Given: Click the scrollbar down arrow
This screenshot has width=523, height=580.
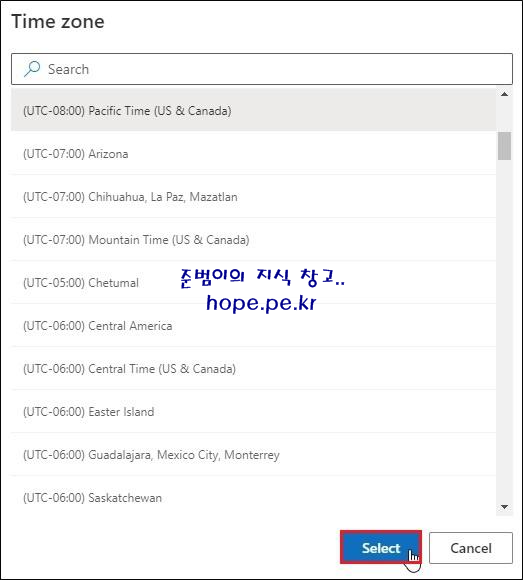Looking at the screenshot, I should 504,507.
